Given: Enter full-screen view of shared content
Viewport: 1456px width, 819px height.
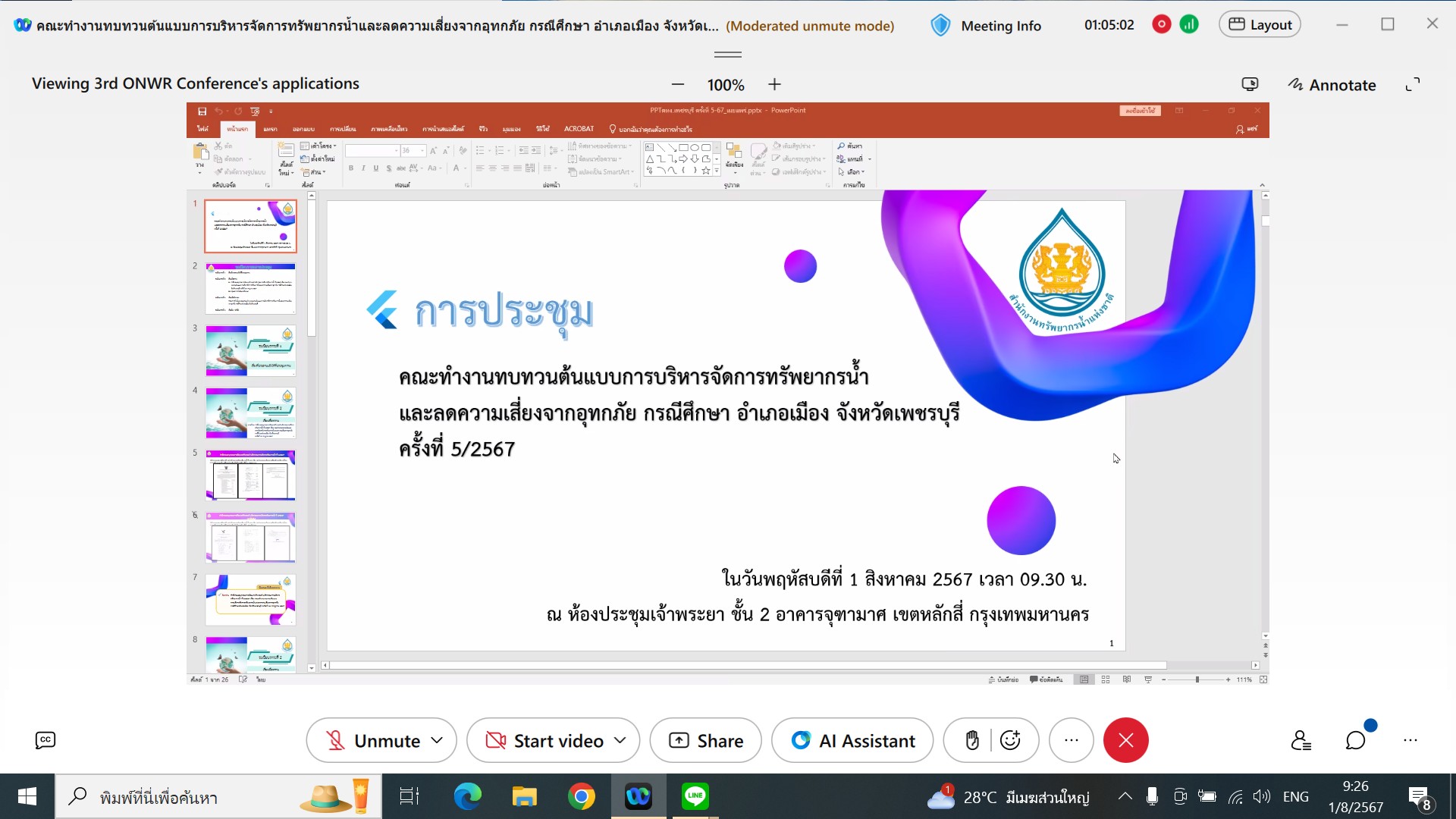Looking at the screenshot, I should 1413,84.
